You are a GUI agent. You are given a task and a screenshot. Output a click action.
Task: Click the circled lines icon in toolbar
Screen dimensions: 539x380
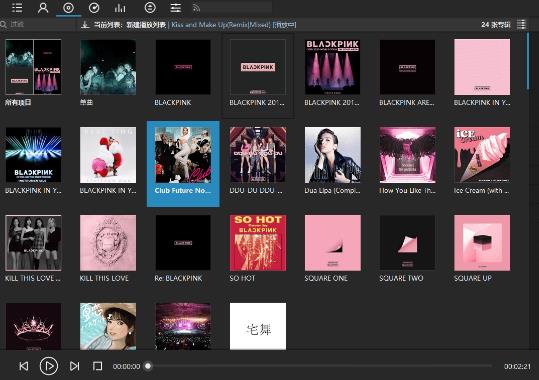(x=150, y=8)
